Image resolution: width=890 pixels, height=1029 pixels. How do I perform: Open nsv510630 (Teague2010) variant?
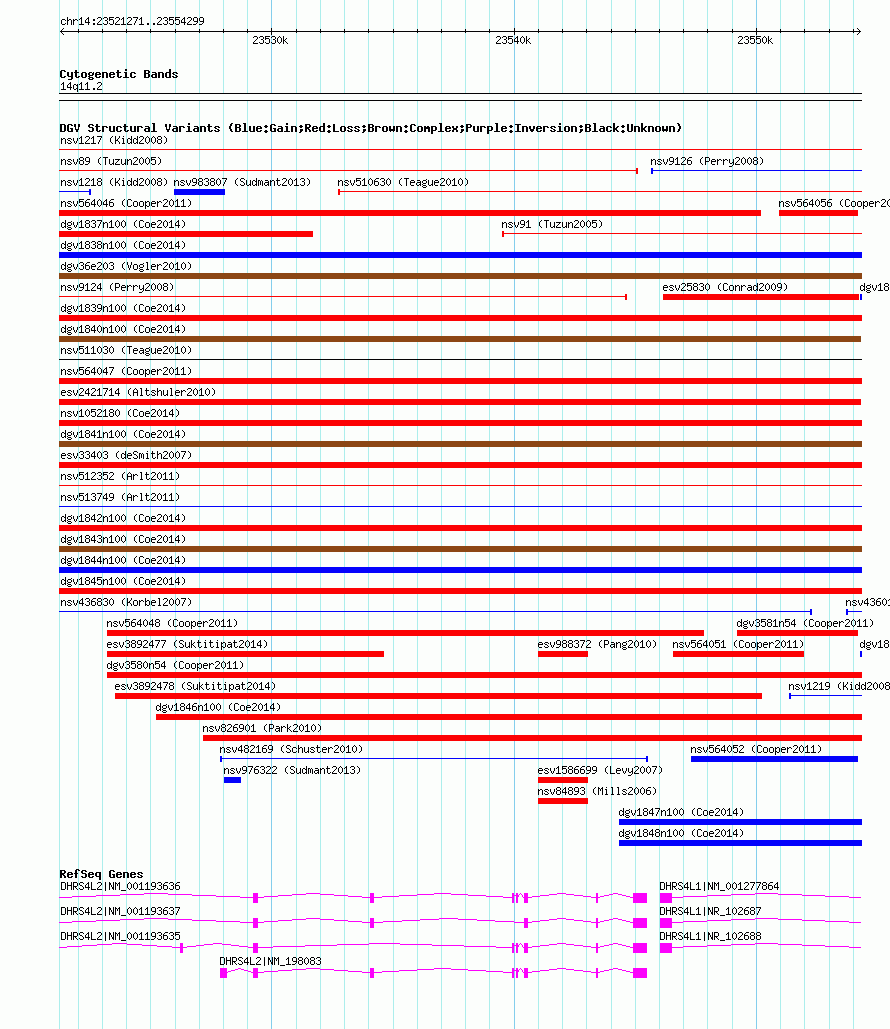coord(403,182)
